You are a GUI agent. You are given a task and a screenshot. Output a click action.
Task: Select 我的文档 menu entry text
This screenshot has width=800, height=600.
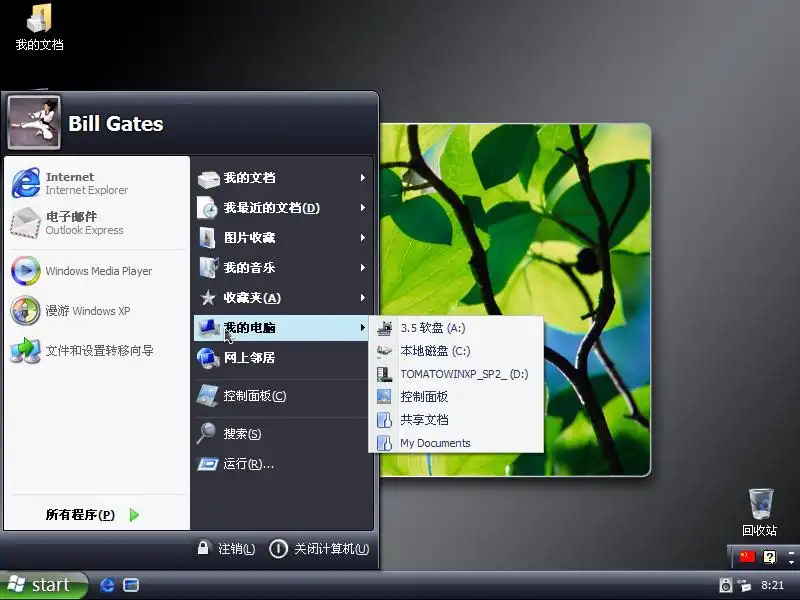[x=249, y=178]
